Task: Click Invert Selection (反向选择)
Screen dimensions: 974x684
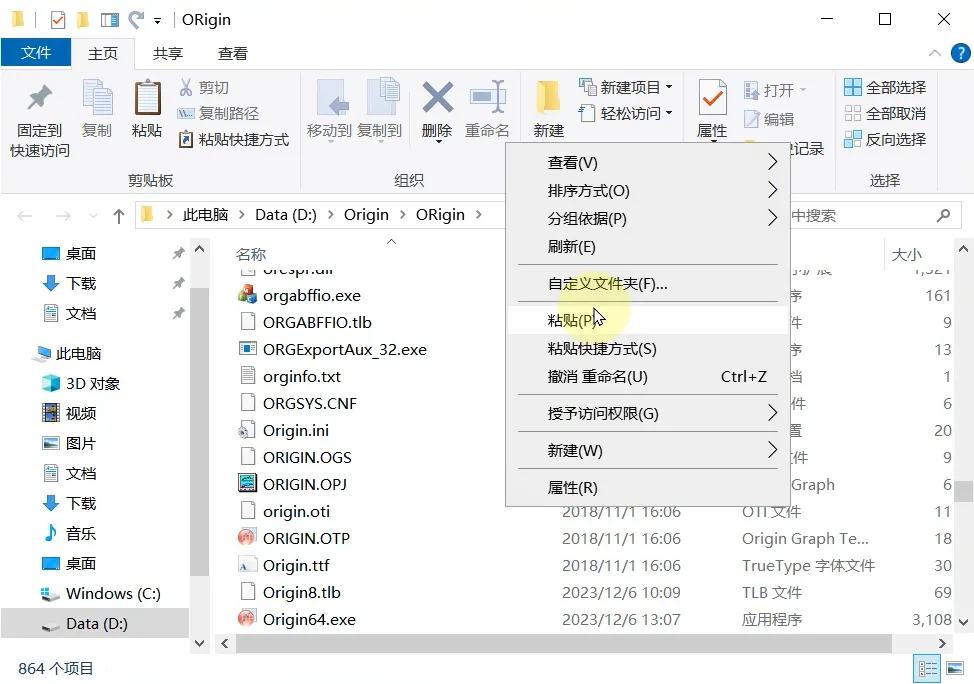Action: pyautogui.click(x=885, y=139)
